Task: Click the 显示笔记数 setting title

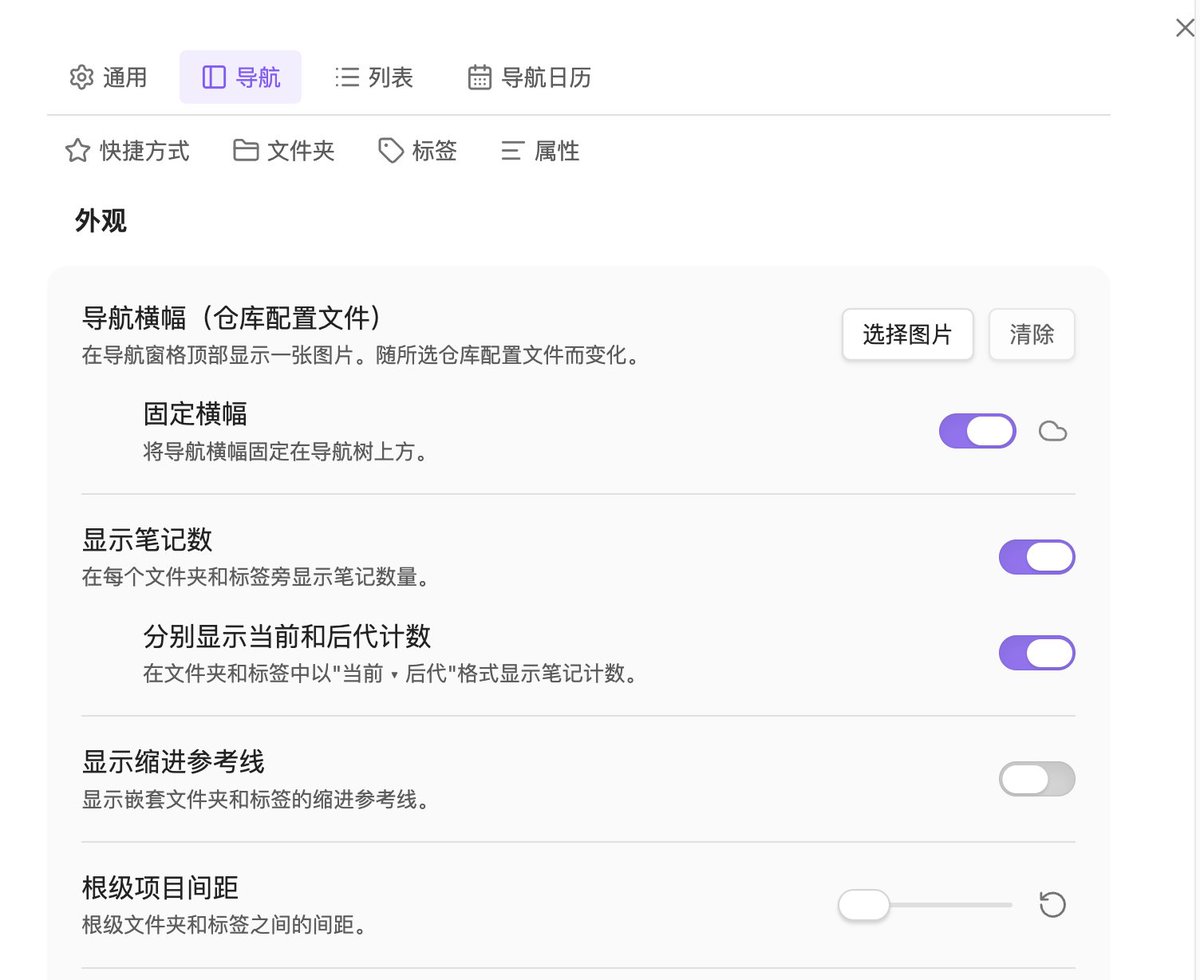Action: pyautogui.click(x=147, y=540)
